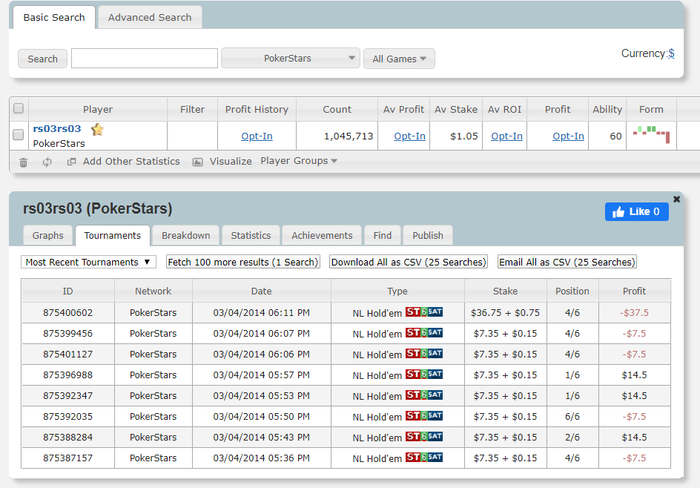
Task: Click the 2/6 position cell
Action: point(572,437)
